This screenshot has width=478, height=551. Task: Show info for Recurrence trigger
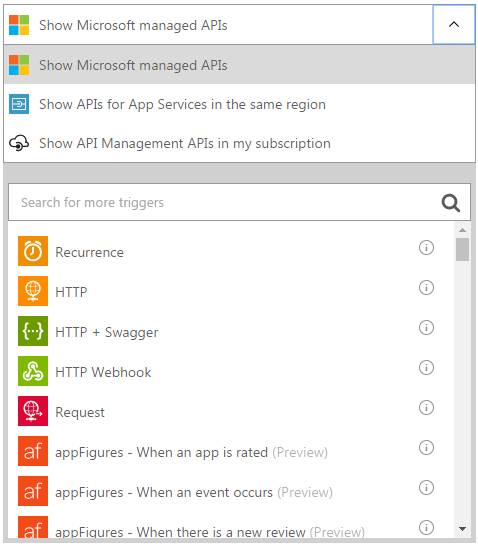(x=426, y=248)
